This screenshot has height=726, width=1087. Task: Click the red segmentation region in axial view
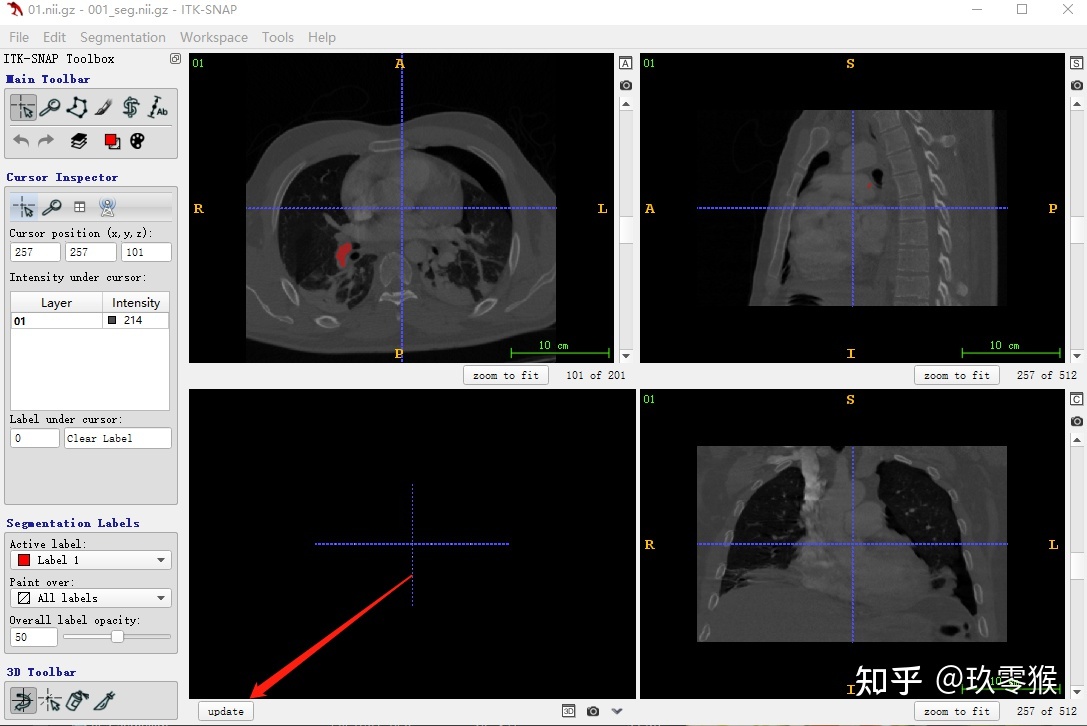[342, 254]
